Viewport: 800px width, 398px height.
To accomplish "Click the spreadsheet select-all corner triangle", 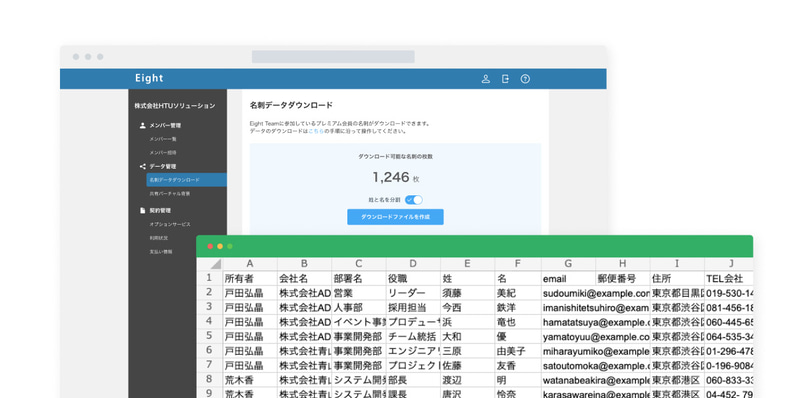I will [215, 264].
